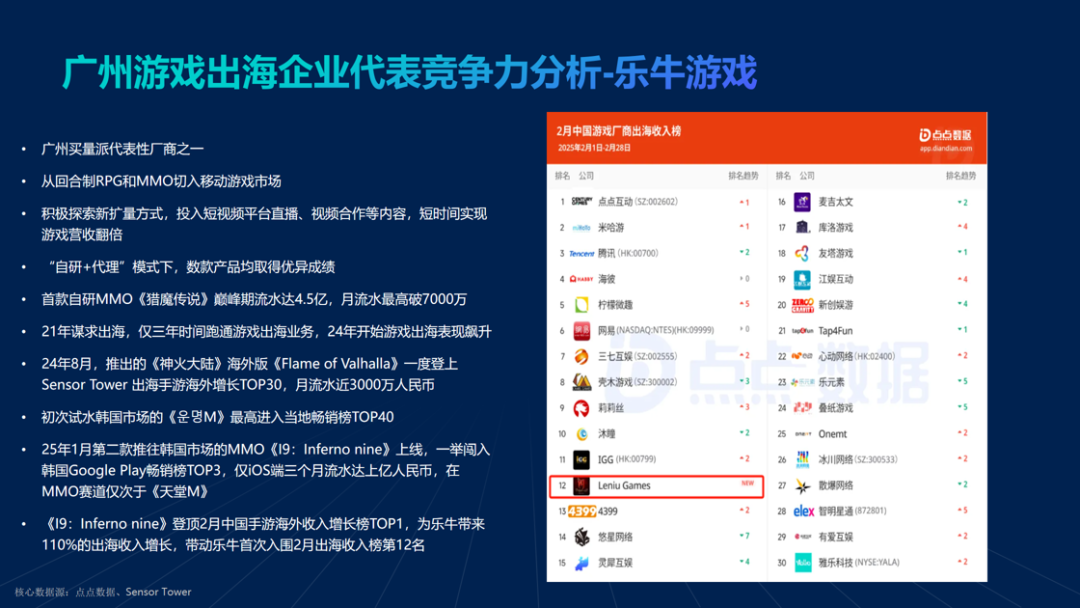Click the rank-up arrow beside 腾讯
Viewport: 1080px width, 608px height.
[x=745, y=253]
